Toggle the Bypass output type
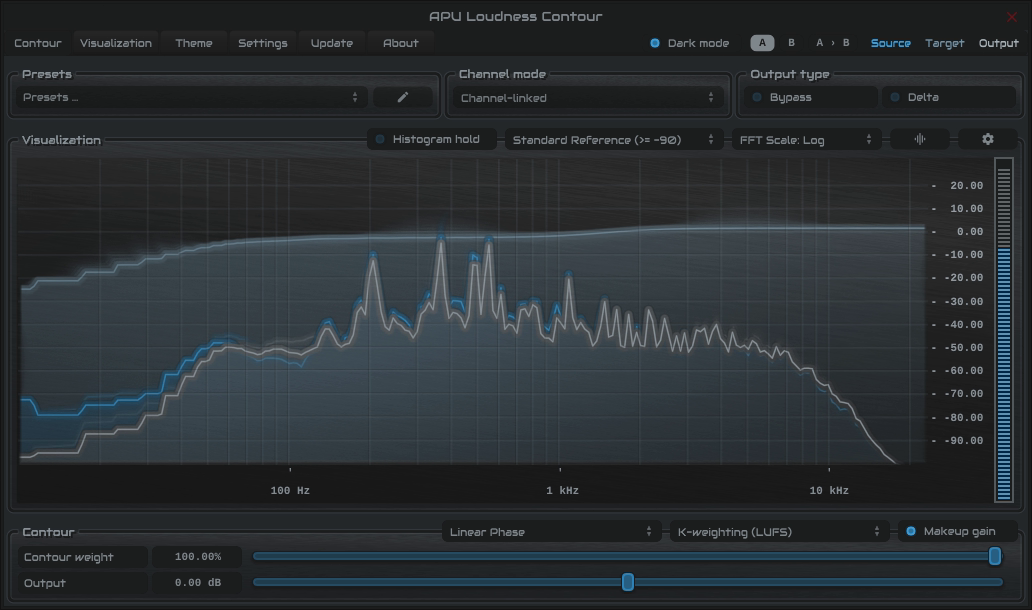The height and width of the screenshot is (610, 1032). pyautogui.click(x=811, y=97)
